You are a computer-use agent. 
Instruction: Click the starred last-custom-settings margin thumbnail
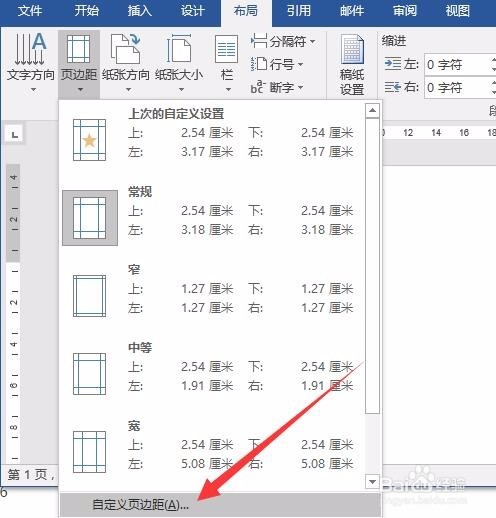(x=89, y=140)
